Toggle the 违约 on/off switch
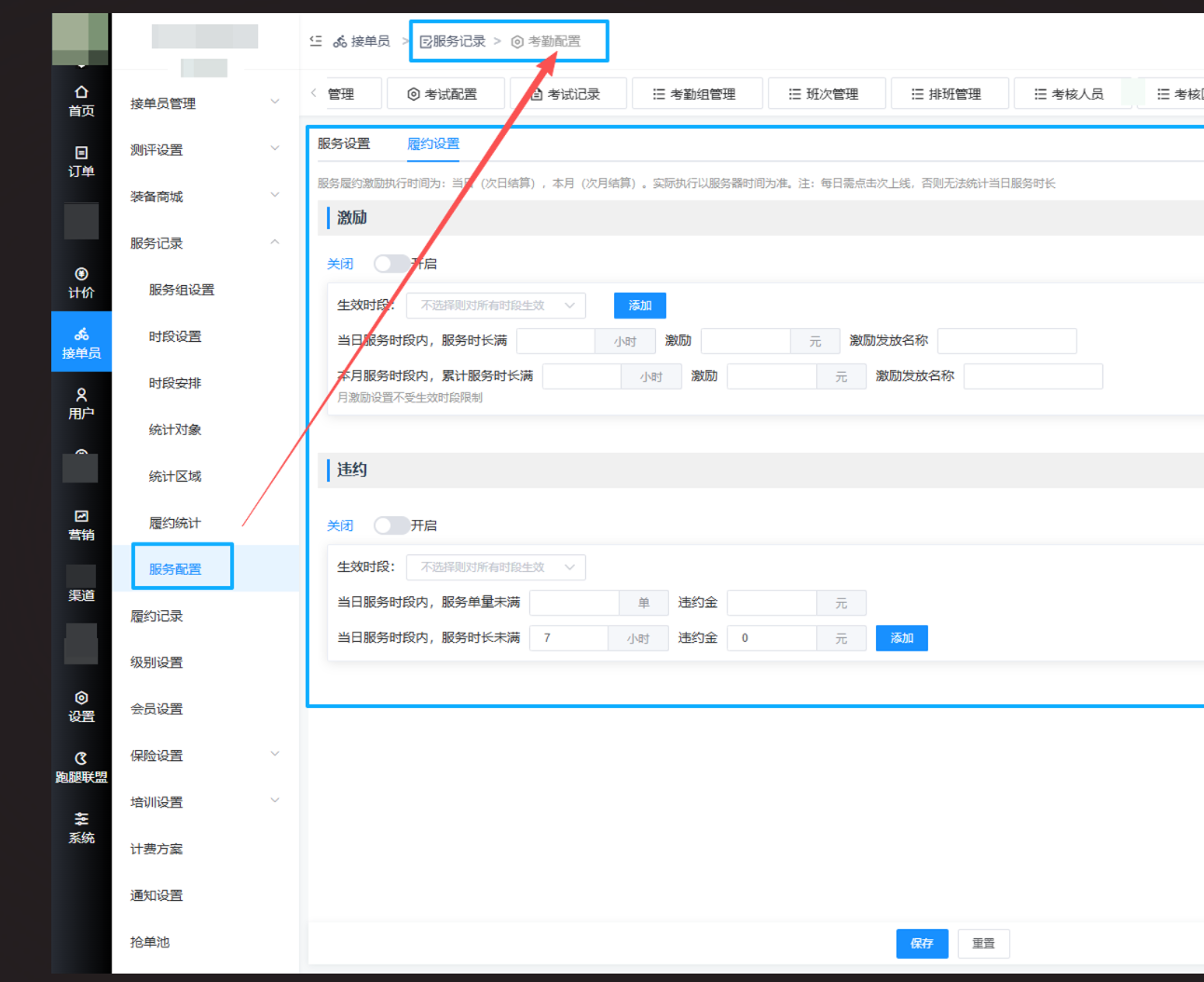1204x982 pixels. (x=391, y=525)
